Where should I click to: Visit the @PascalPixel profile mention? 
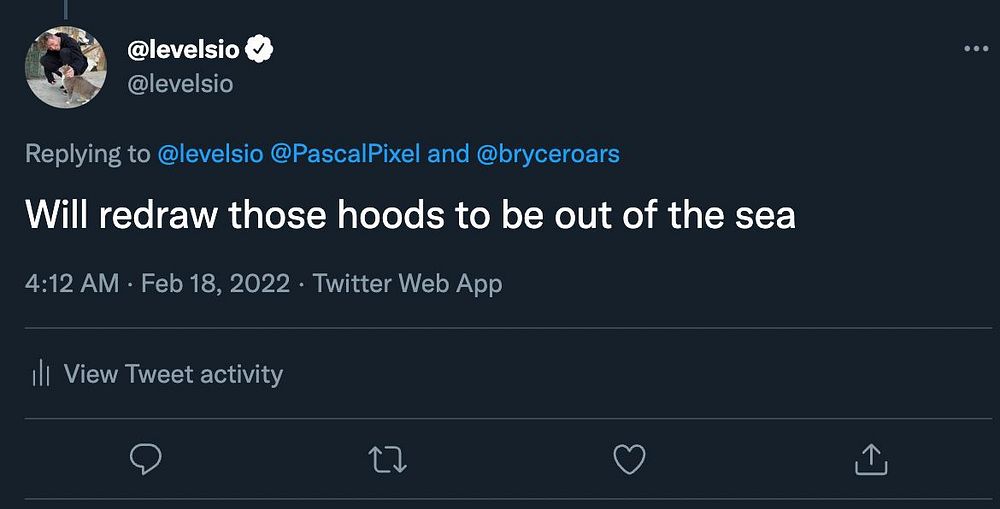pos(345,154)
